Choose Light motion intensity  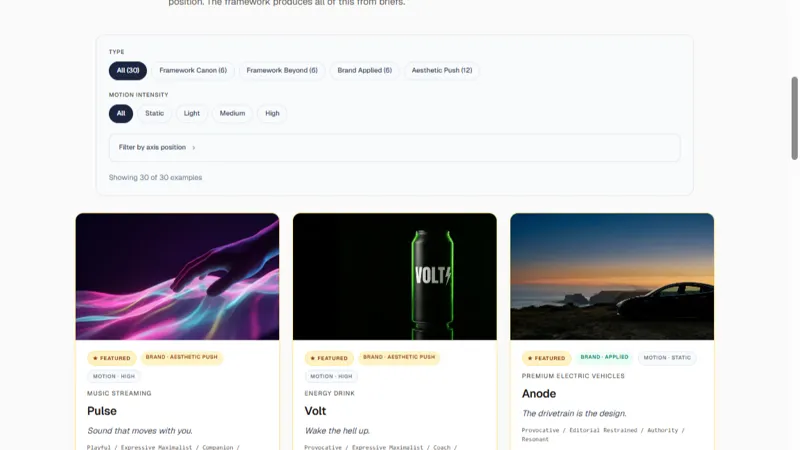pyautogui.click(x=192, y=113)
